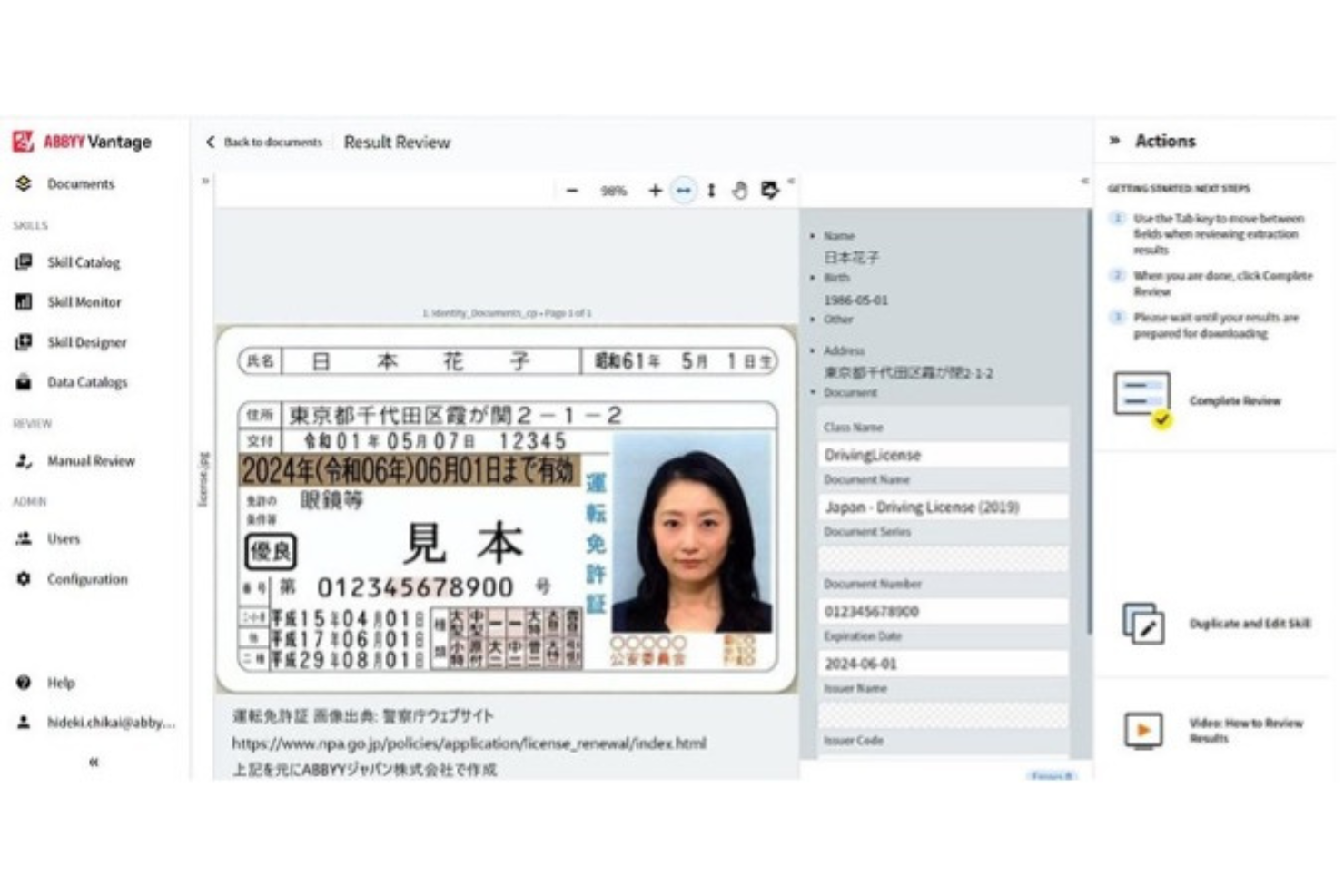Screen dimensions: 1344x896
Task: Collapse the image viewer pane chevron
Action: pyautogui.click(x=792, y=181)
